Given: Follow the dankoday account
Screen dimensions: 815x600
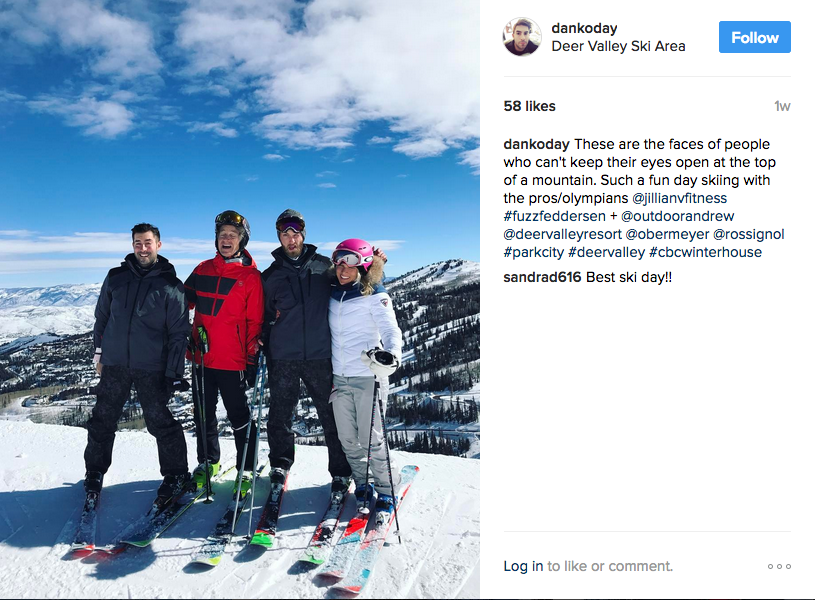Looking at the screenshot, I should 755,37.
